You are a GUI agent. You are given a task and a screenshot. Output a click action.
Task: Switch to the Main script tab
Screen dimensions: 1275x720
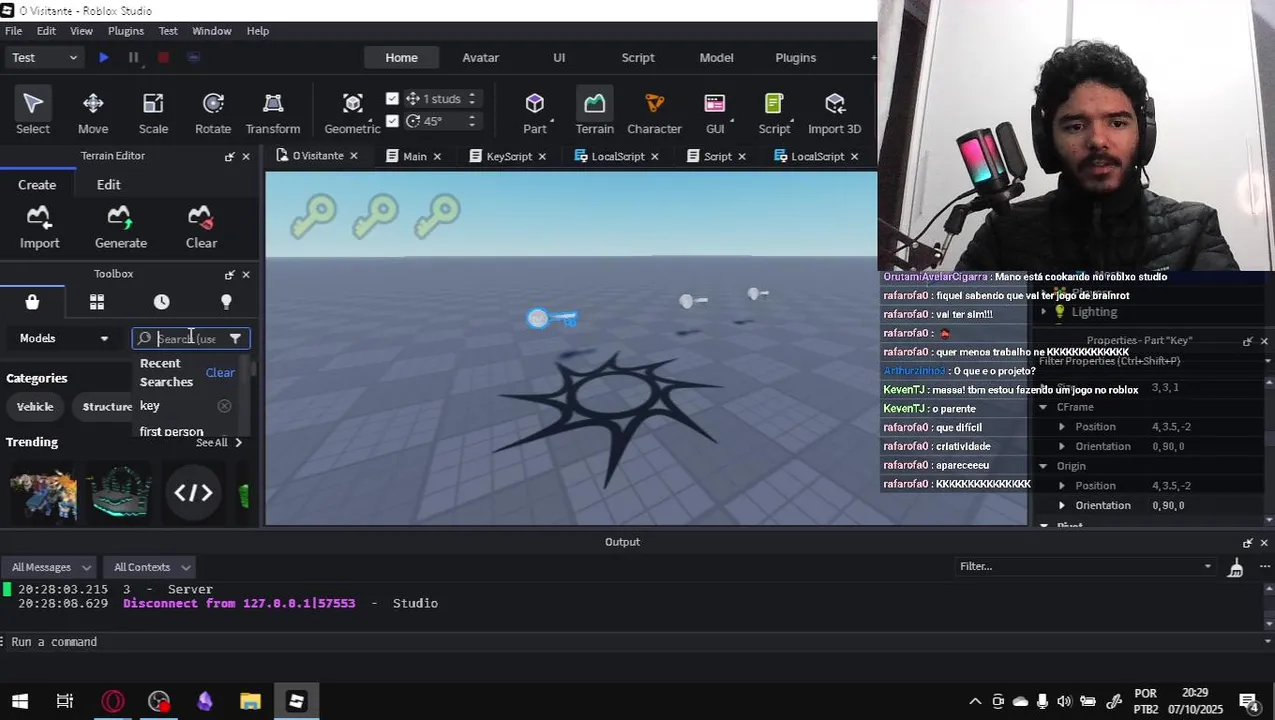pos(414,157)
